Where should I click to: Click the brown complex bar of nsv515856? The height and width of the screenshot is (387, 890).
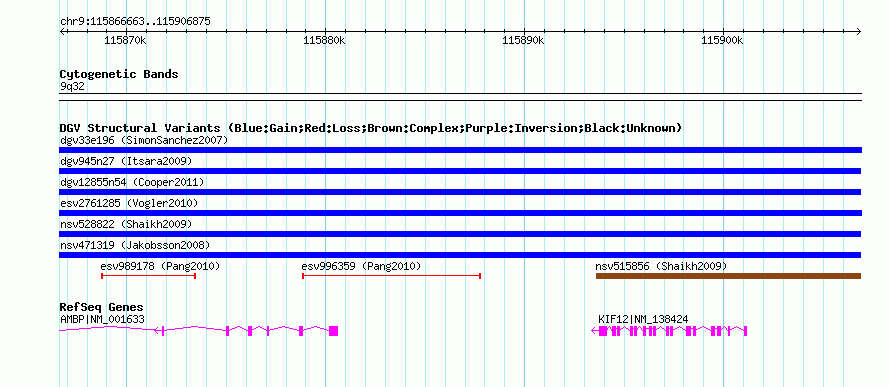pos(729,276)
